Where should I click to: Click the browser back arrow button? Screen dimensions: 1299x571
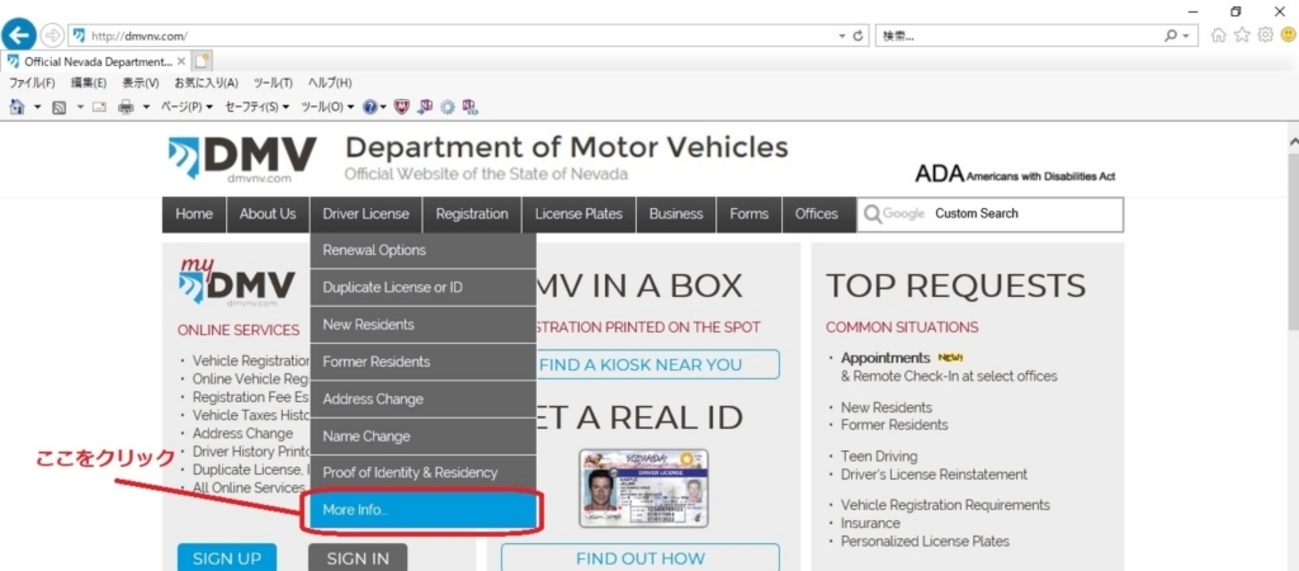pyautogui.click(x=18, y=35)
